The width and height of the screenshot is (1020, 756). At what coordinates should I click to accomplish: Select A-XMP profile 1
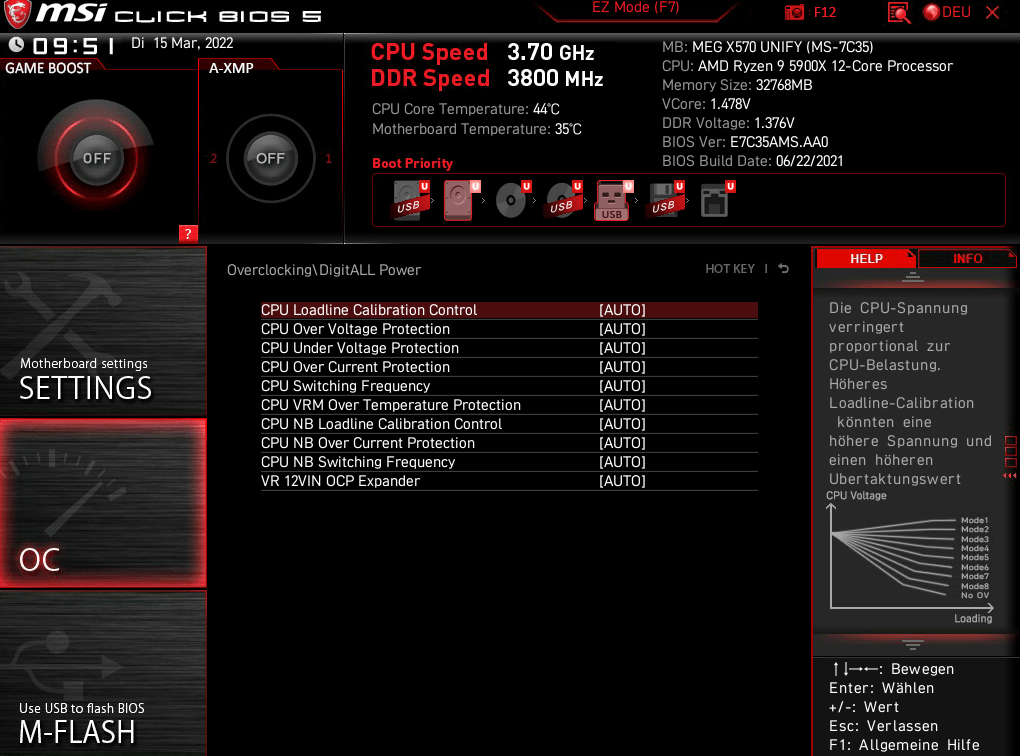coord(329,159)
